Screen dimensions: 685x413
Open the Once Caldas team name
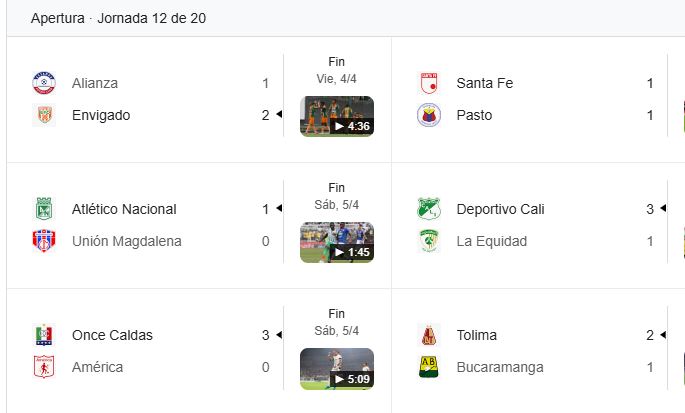point(112,335)
